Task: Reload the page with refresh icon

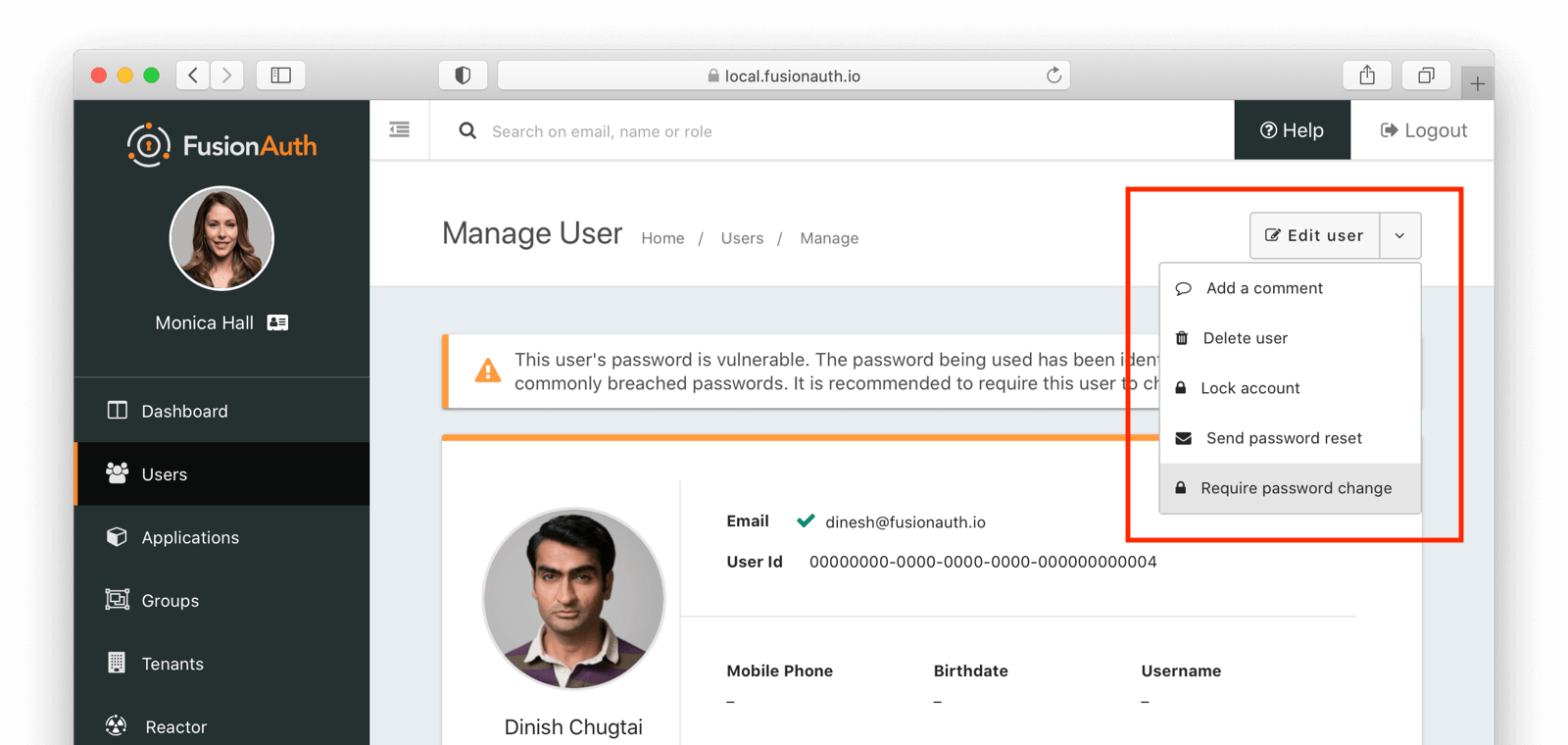Action: [x=1053, y=75]
